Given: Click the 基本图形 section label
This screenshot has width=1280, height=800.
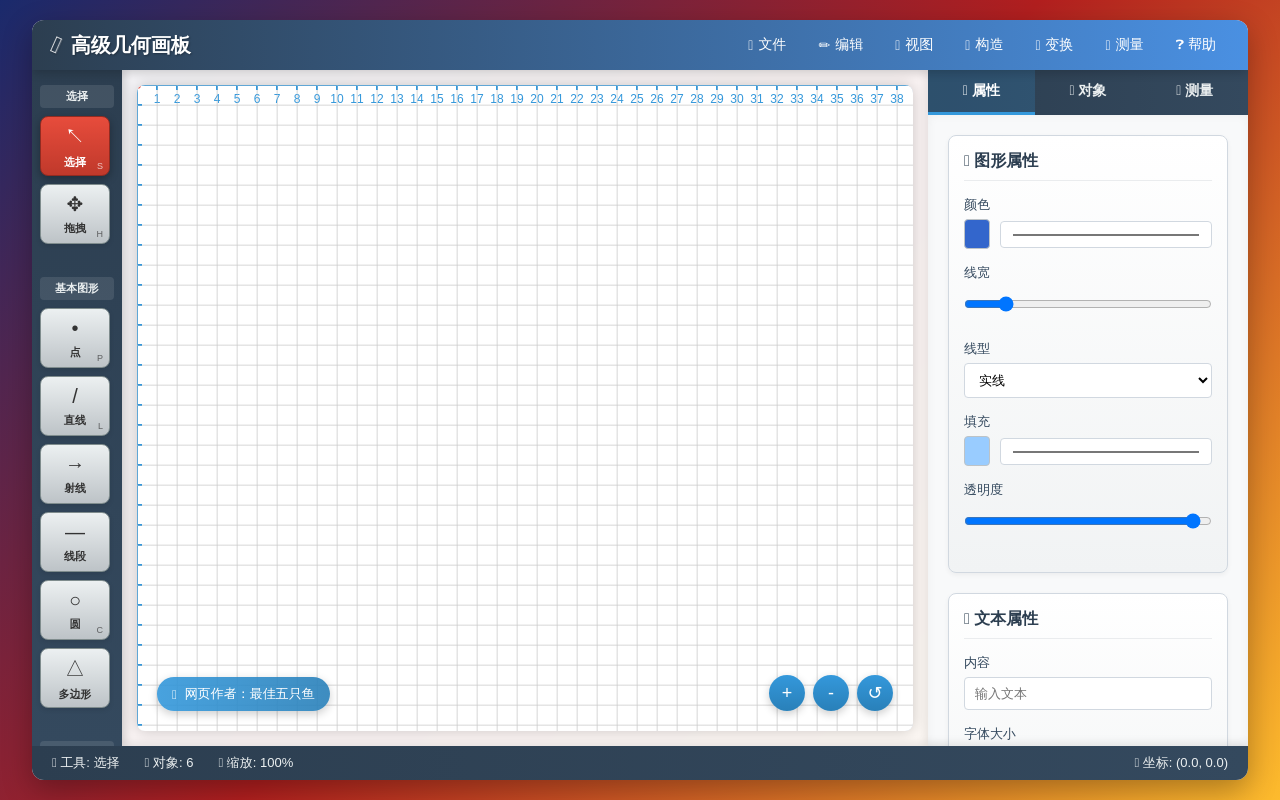Looking at the screenshot, I should pos(77,288).
